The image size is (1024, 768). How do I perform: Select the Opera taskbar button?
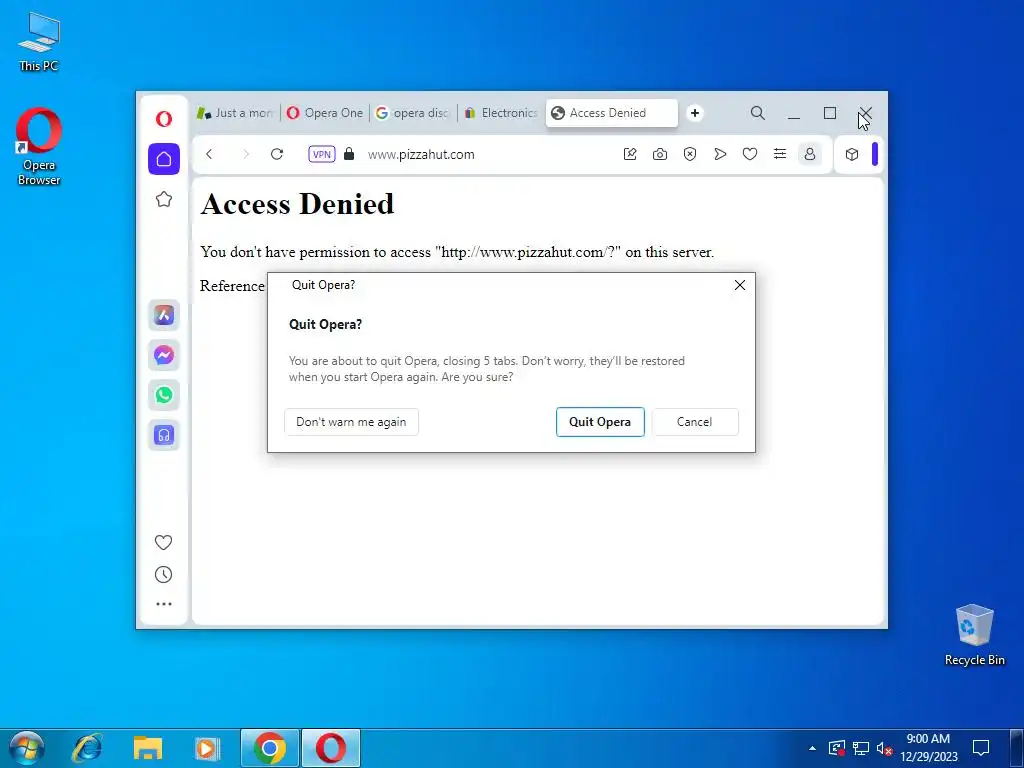click(x=331, y=748)
